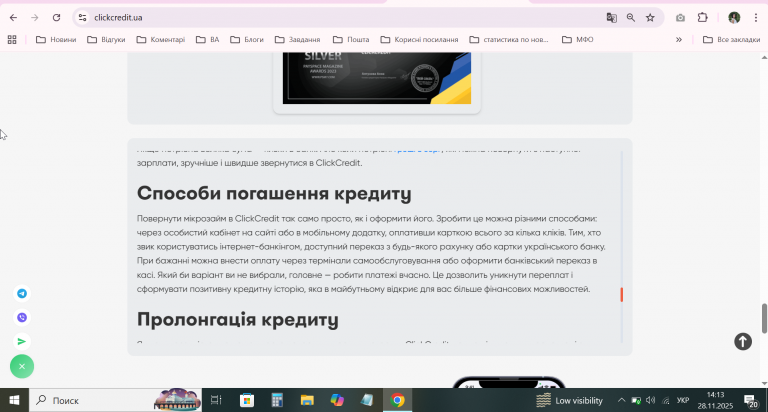Open the Google Translate page icon
Screen dimensions: 768x412
pos(611,18)
